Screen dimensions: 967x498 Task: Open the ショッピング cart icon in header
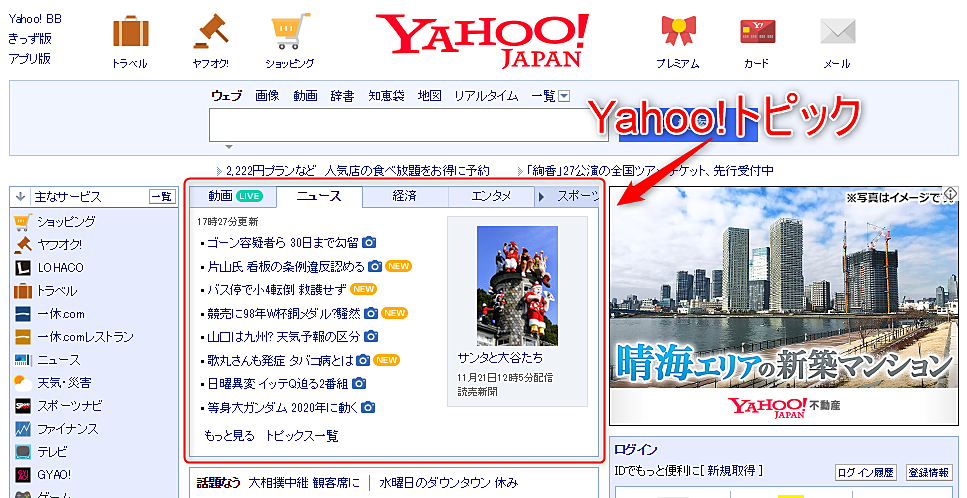[290, 31]
